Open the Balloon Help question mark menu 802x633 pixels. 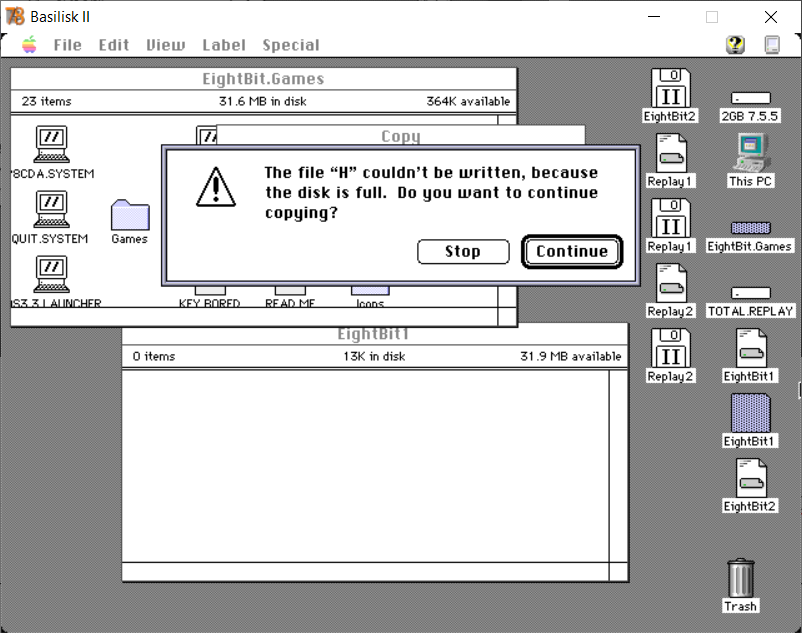pyautogui.click(x=735, y=45)
